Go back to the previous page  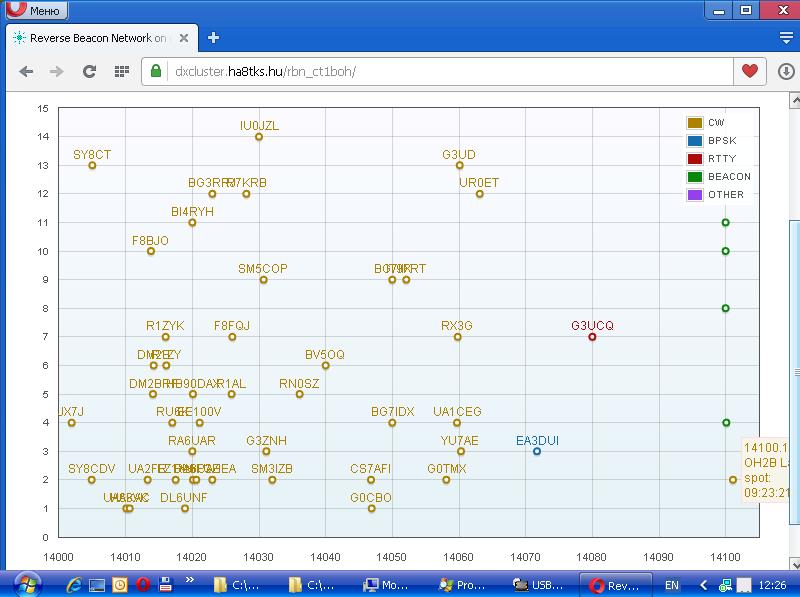pyautogui.click(x=27, y=71)
